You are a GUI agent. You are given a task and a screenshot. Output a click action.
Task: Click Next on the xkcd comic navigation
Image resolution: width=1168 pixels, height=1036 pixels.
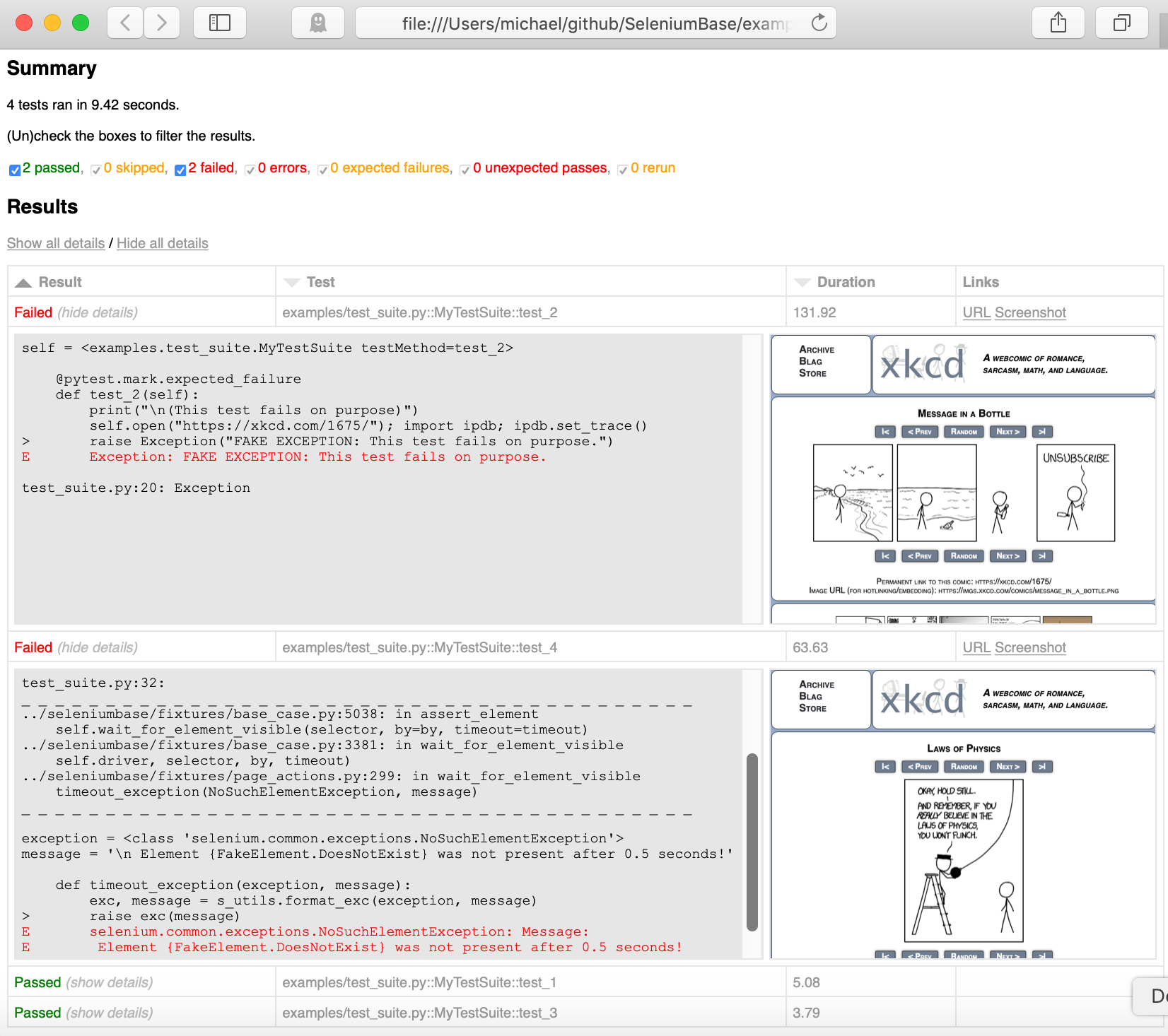(x=1008, y=432)
